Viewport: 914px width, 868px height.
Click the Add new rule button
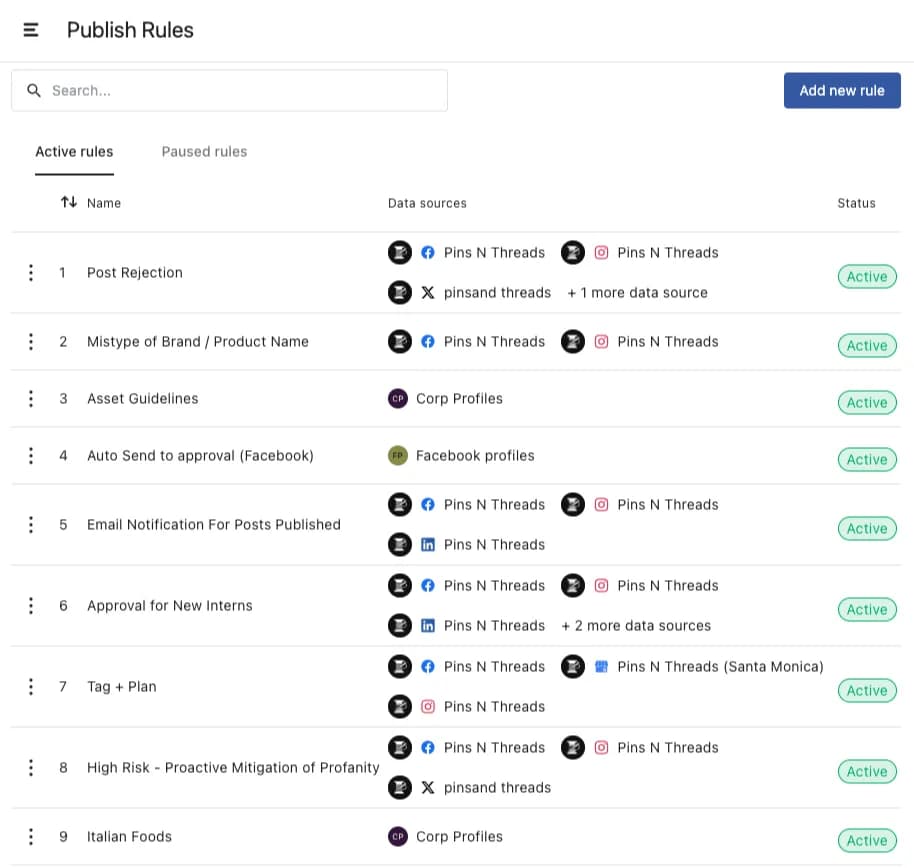(x=842, y=90)
